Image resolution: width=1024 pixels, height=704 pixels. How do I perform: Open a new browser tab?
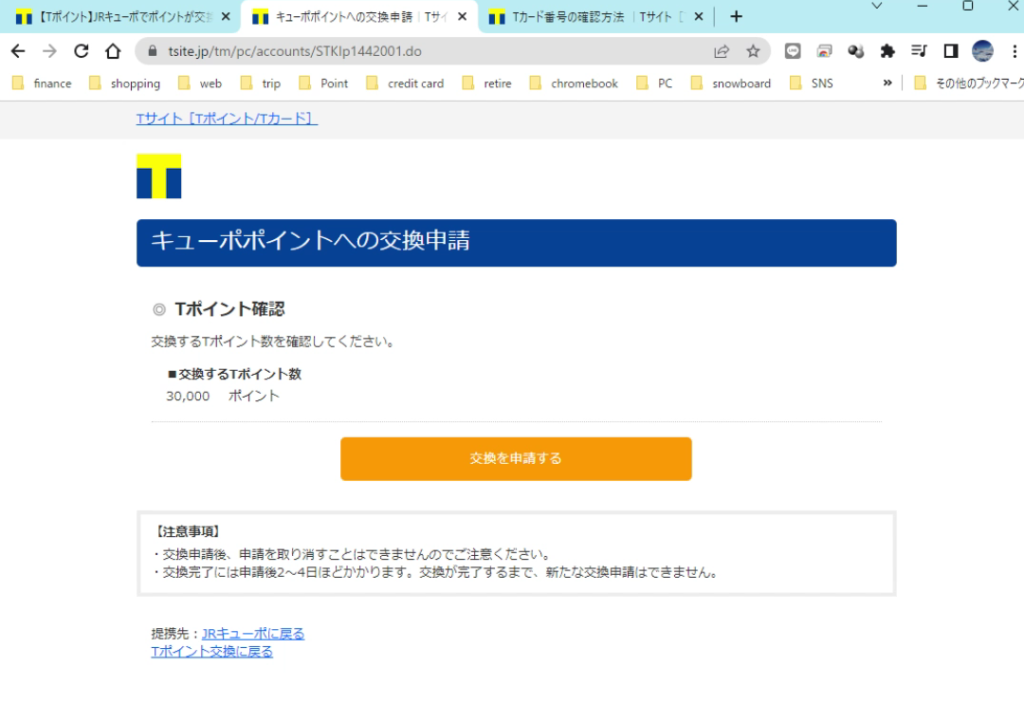pos(736,16)
